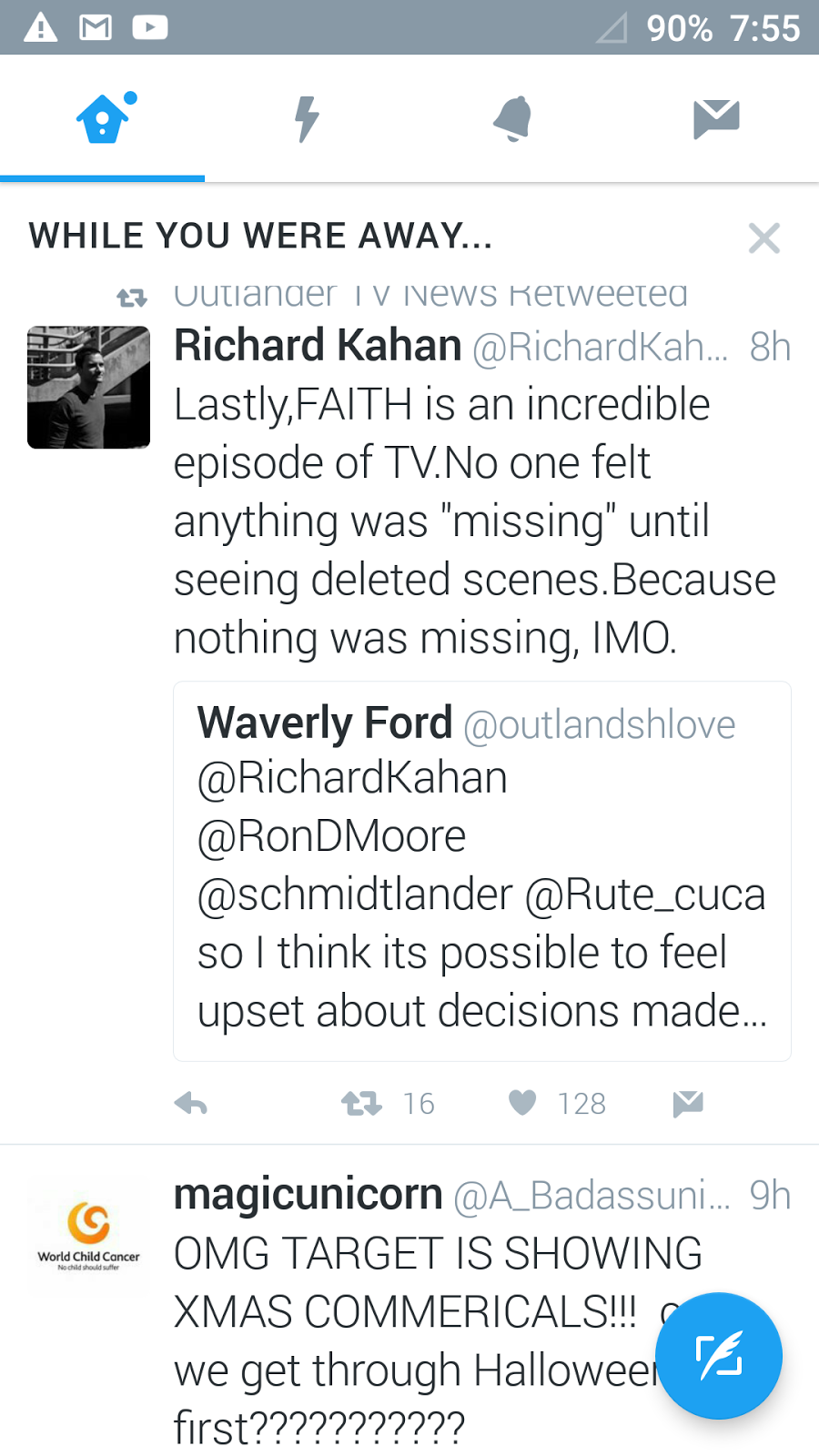Tap the @RonDMoore mention link
This screenshot has width=819, height=1456.
pos(332,836)
